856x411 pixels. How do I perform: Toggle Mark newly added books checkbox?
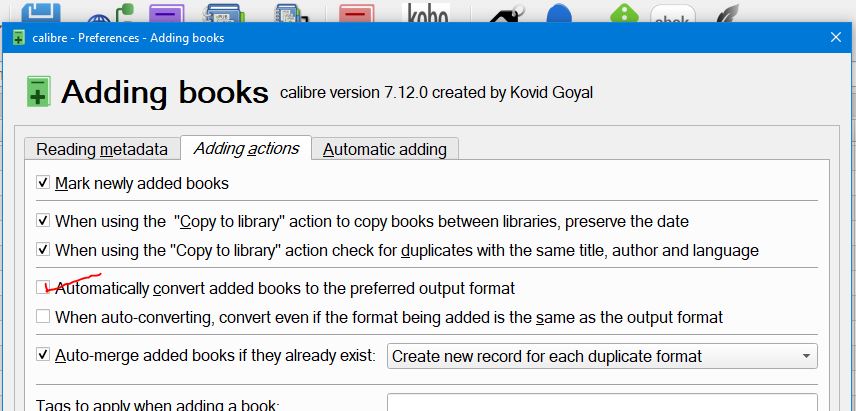[x=43, y=183]
